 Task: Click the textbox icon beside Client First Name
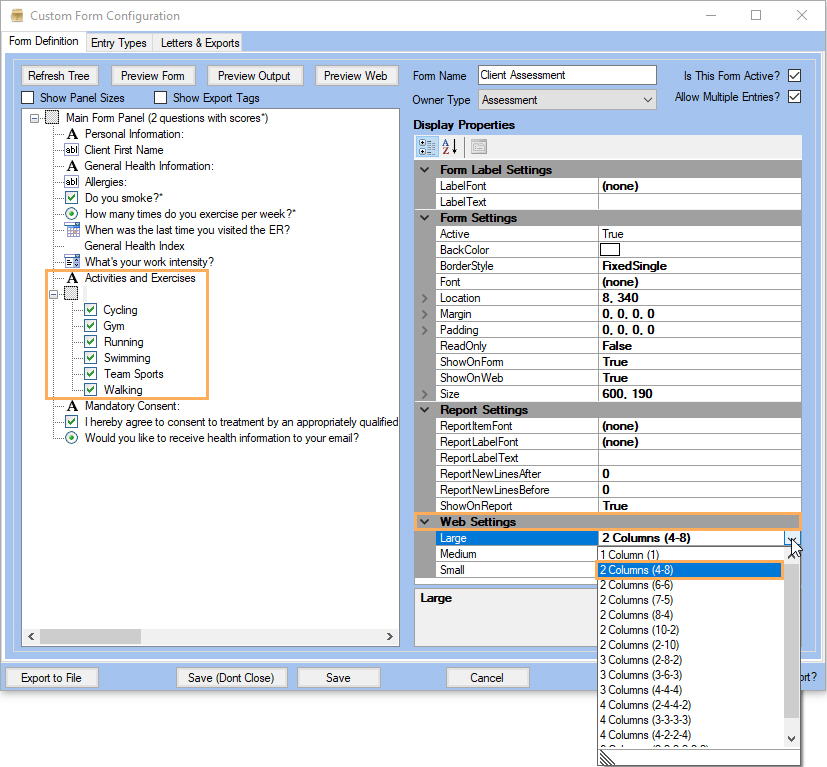point(72,150)
